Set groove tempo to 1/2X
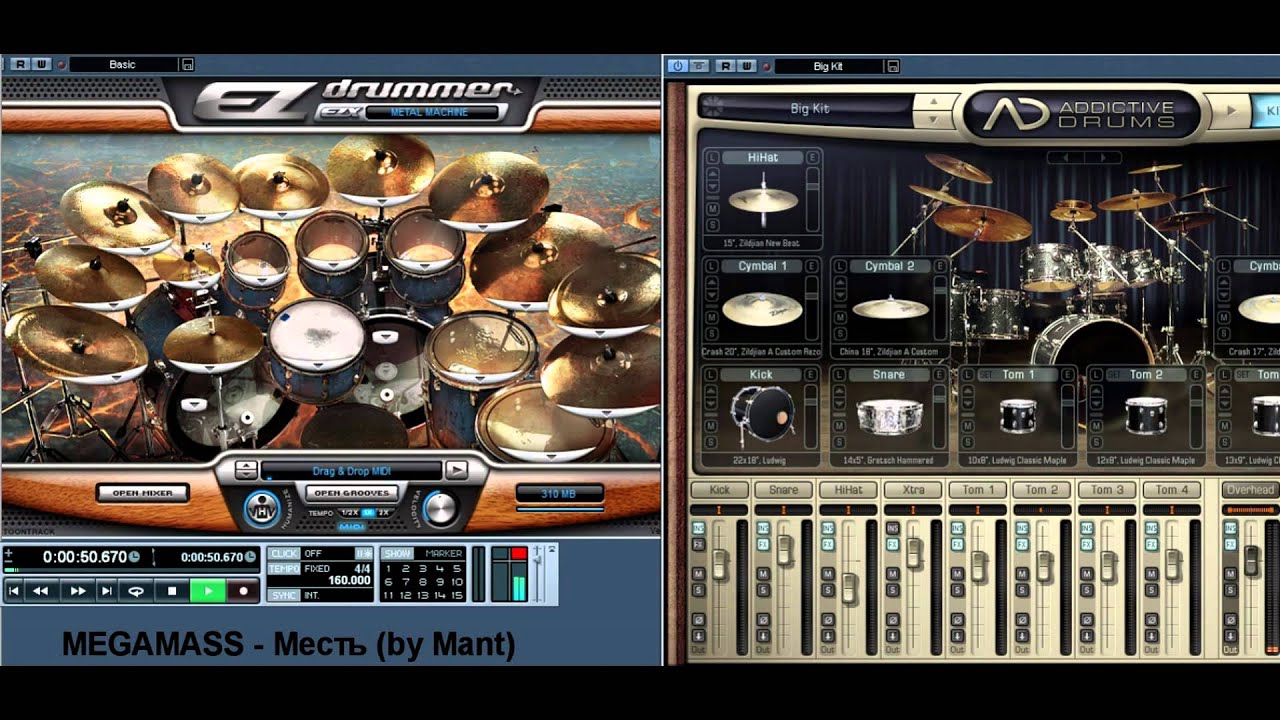The width and height of the screenshot is (1280, 720). (349, 513)
